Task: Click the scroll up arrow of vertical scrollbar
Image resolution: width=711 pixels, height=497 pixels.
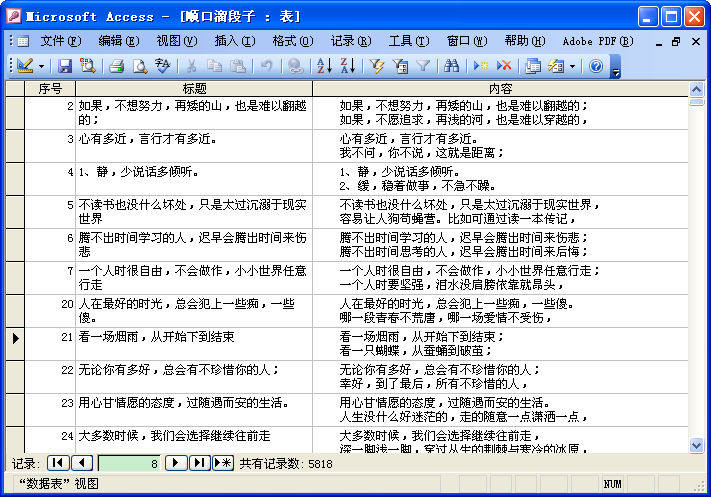Action: coord(696,89)
